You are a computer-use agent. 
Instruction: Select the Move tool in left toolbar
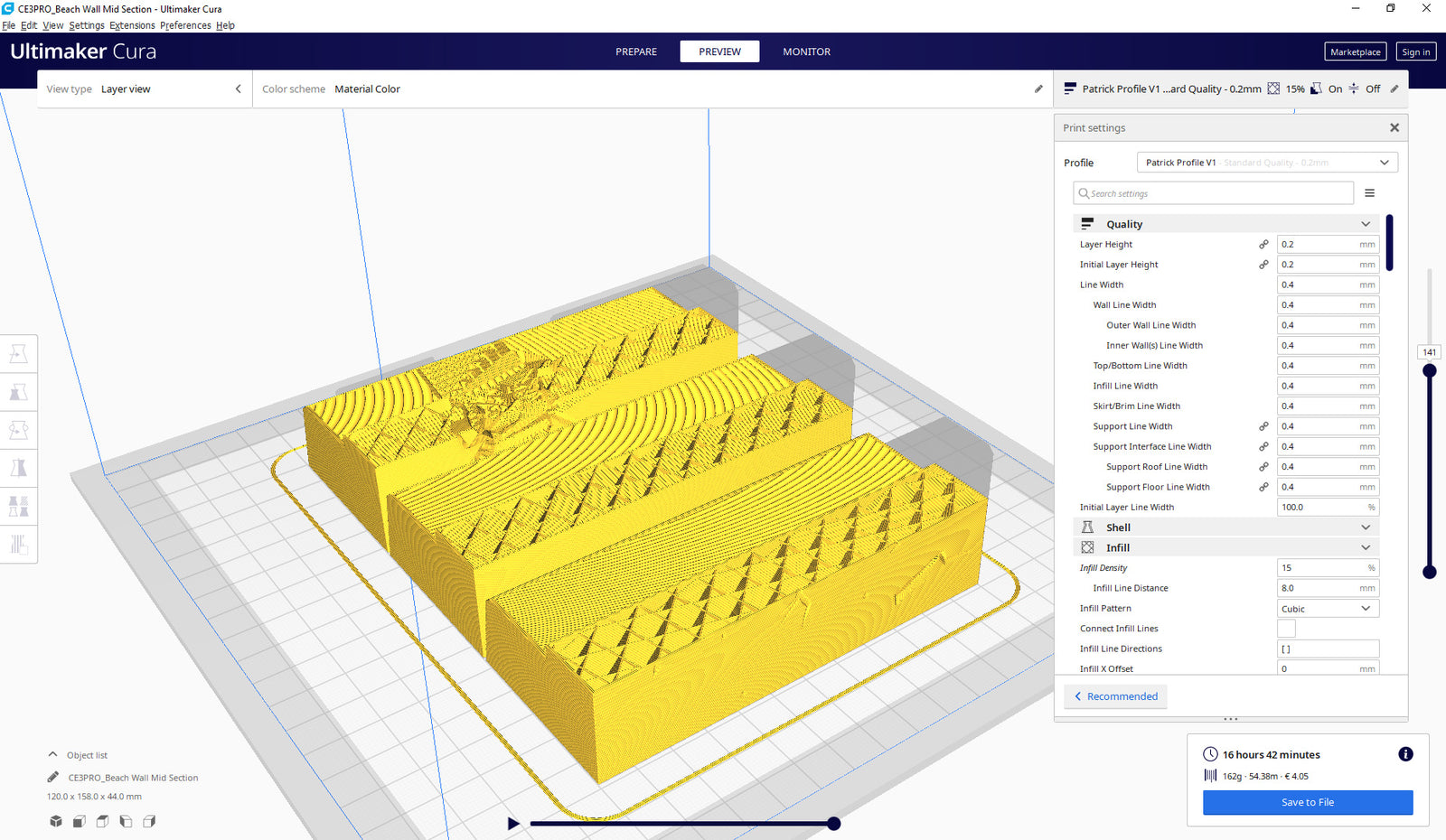coord(18,354)
